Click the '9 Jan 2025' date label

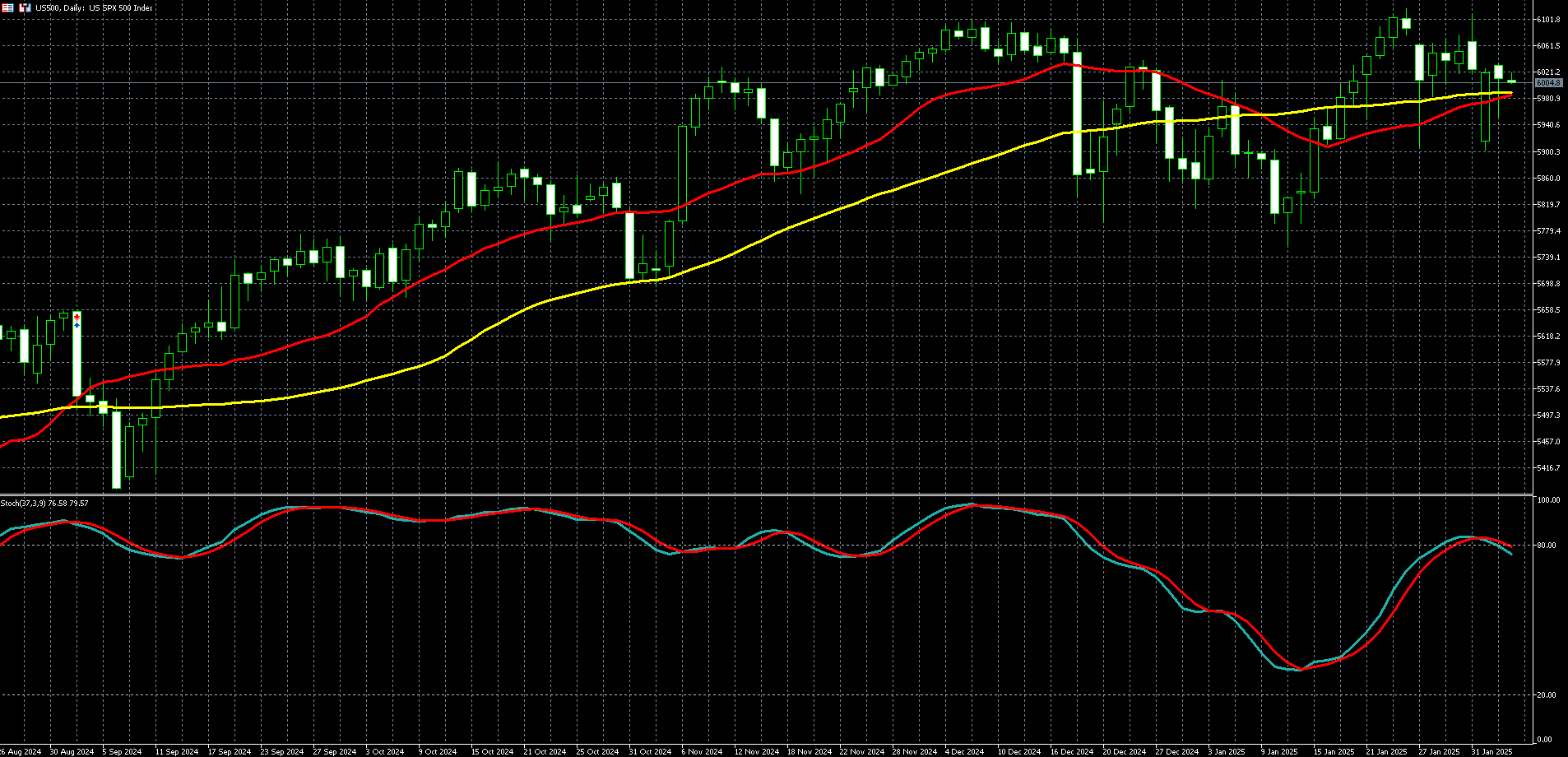click(x=1279, y=751)
